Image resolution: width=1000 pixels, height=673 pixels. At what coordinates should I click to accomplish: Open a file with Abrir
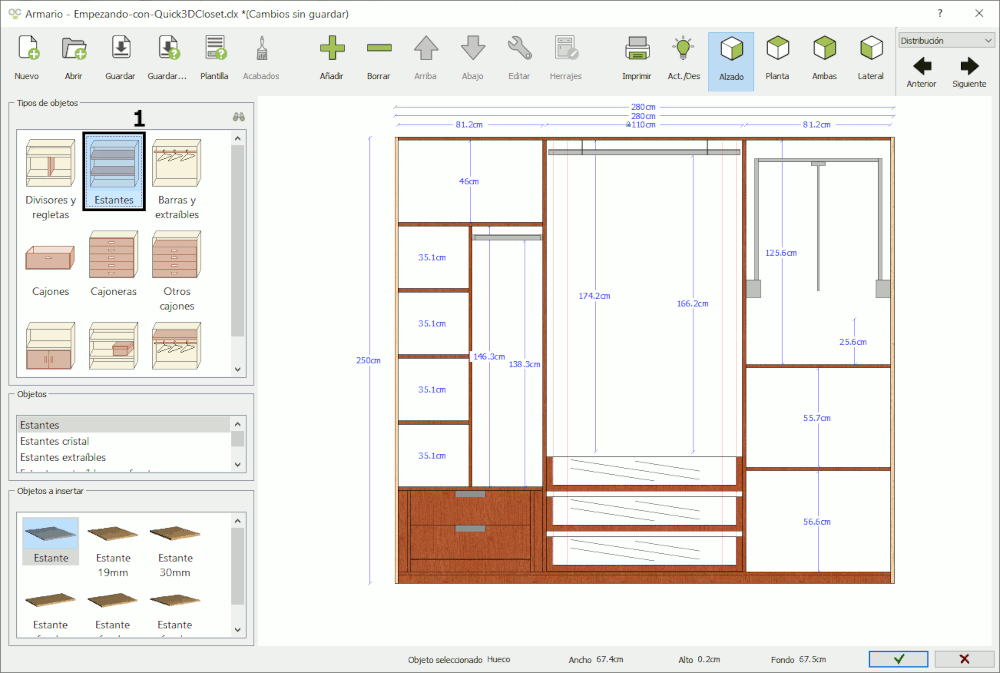coord(74,58)
